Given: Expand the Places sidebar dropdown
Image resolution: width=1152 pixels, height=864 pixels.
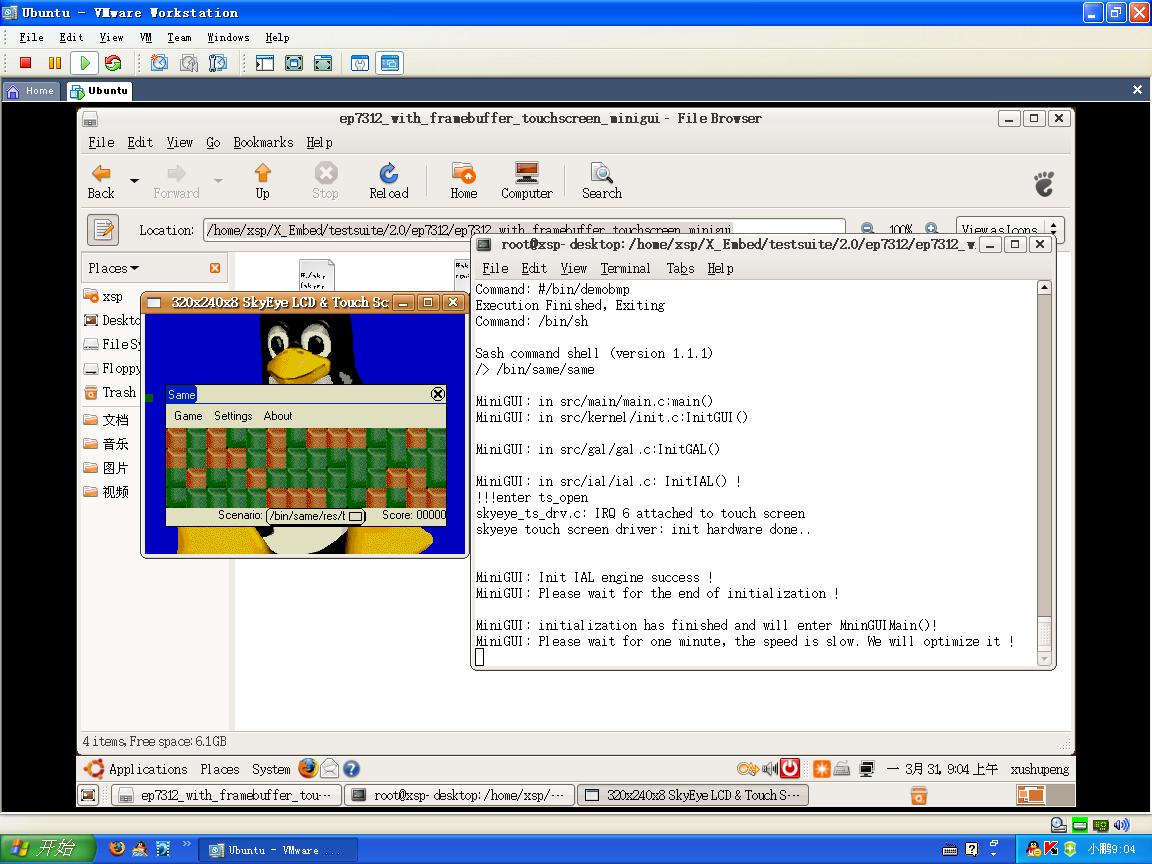Looking at the screenshot, I should [114, 268].
